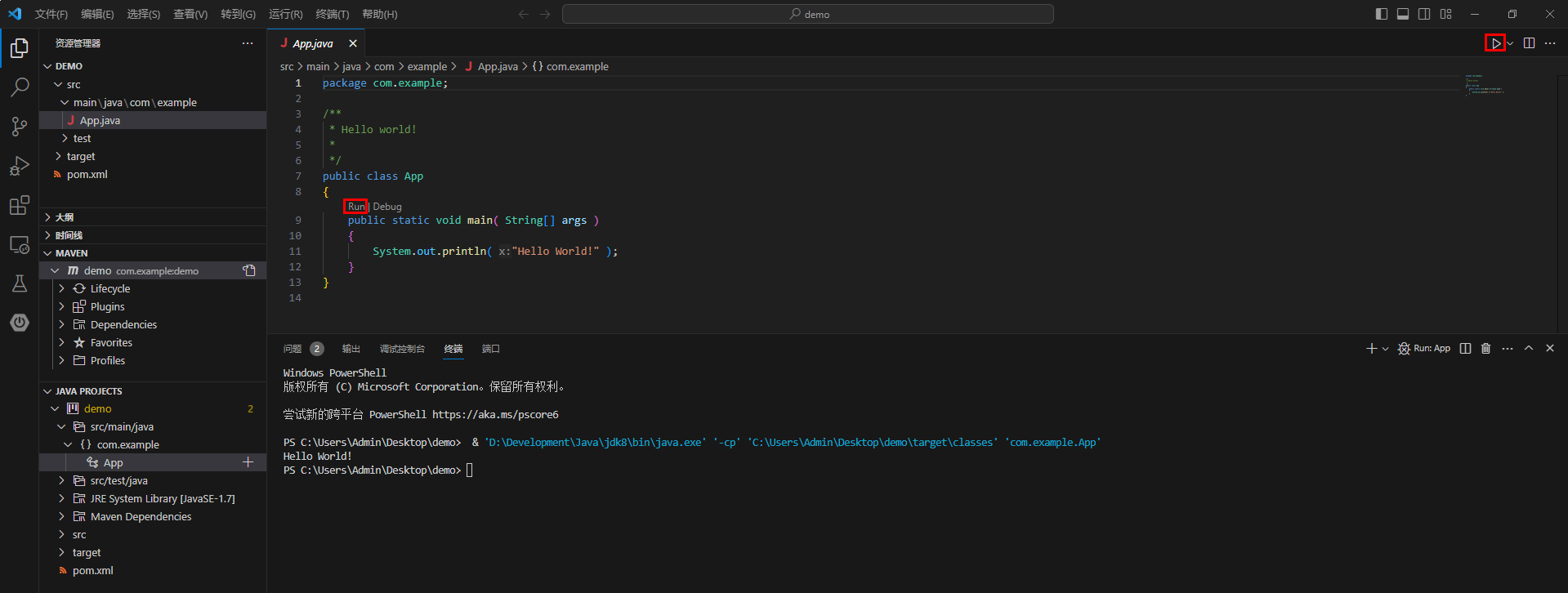Screen dimensions: 1568x593
Task: Open the new terminal launch profile dropdown
Action: [x=1385, y=349]
